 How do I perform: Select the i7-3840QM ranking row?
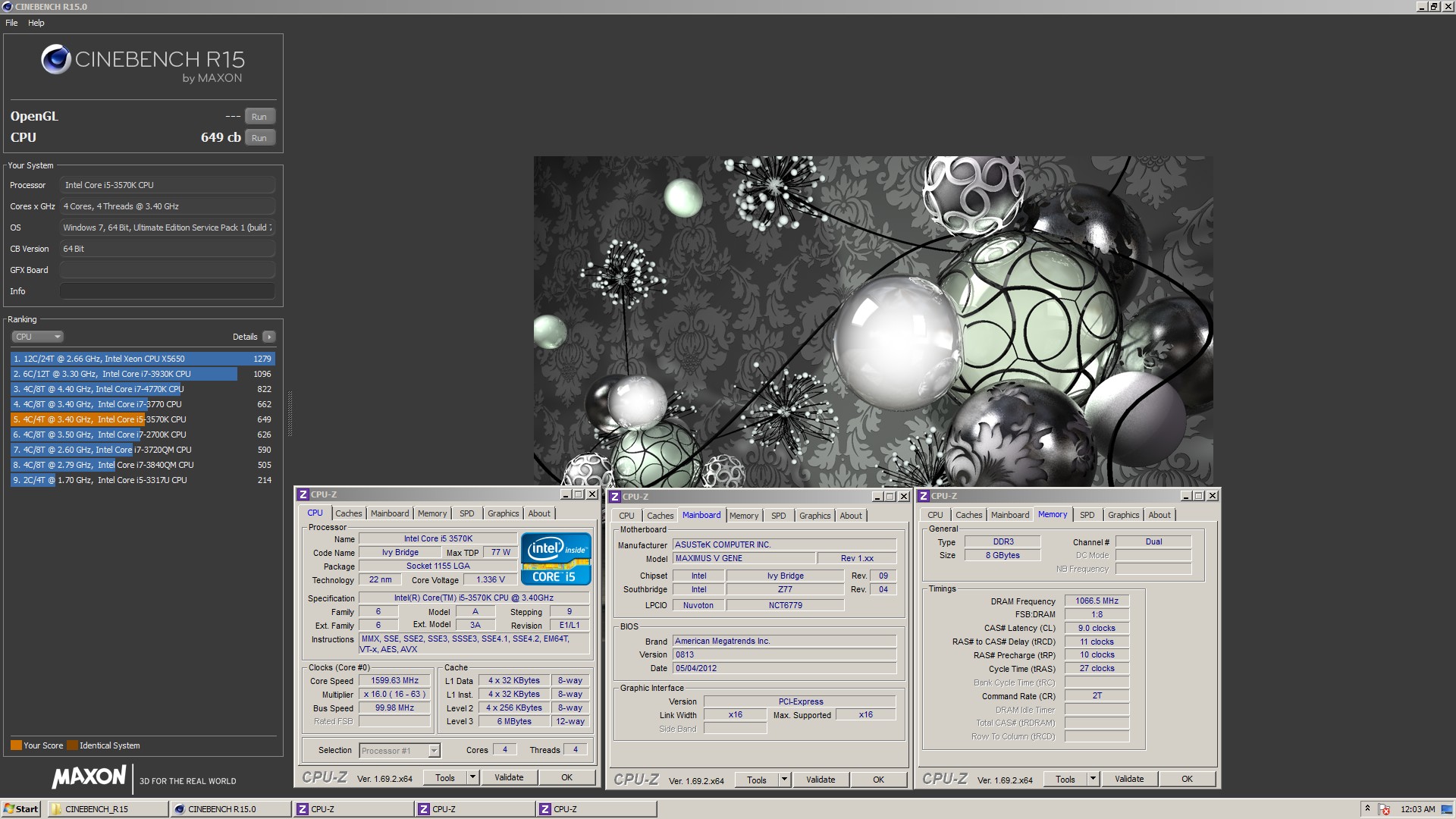142,465
